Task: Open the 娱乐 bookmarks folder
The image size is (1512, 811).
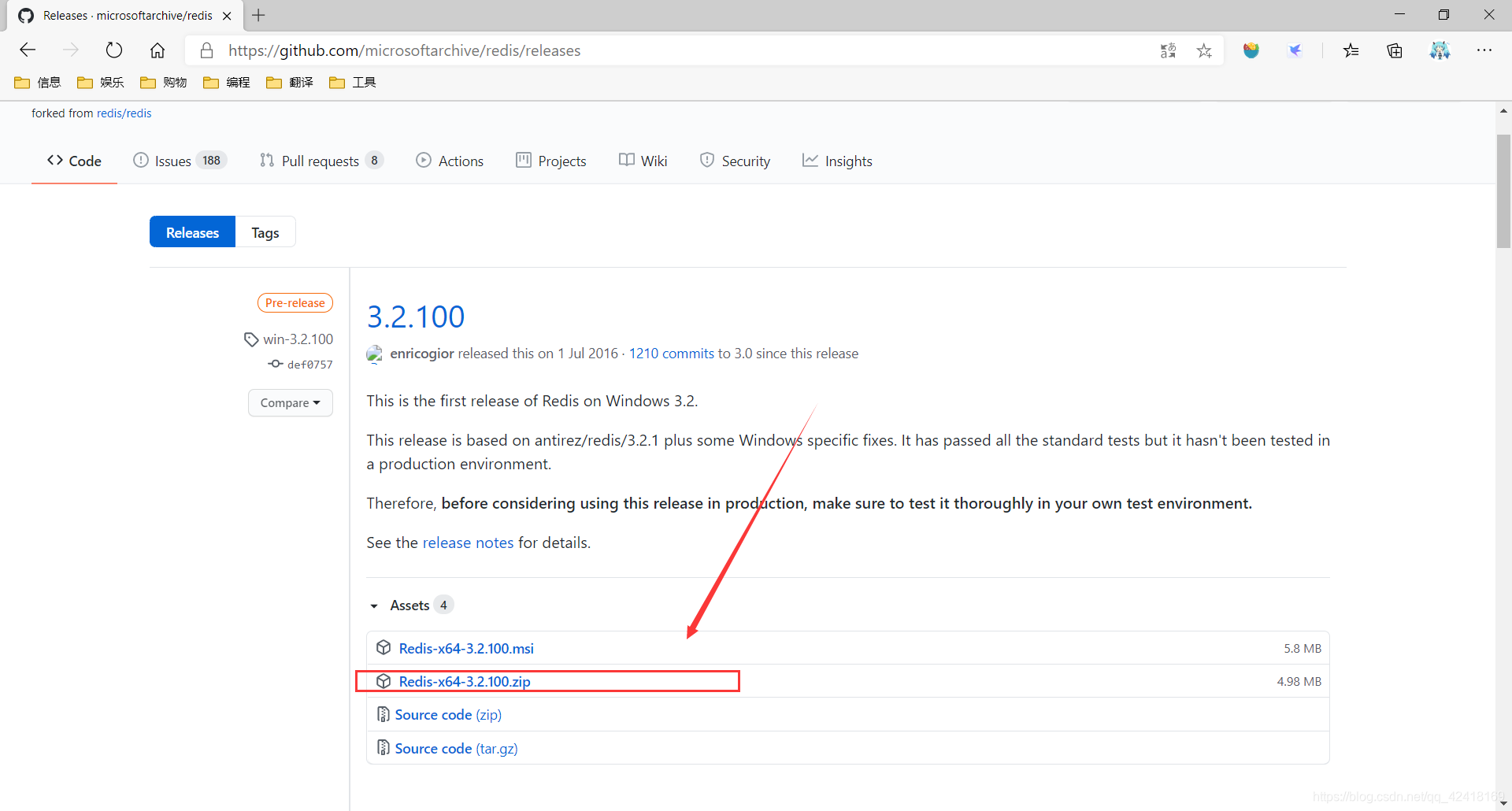Action: pos(101,82)
